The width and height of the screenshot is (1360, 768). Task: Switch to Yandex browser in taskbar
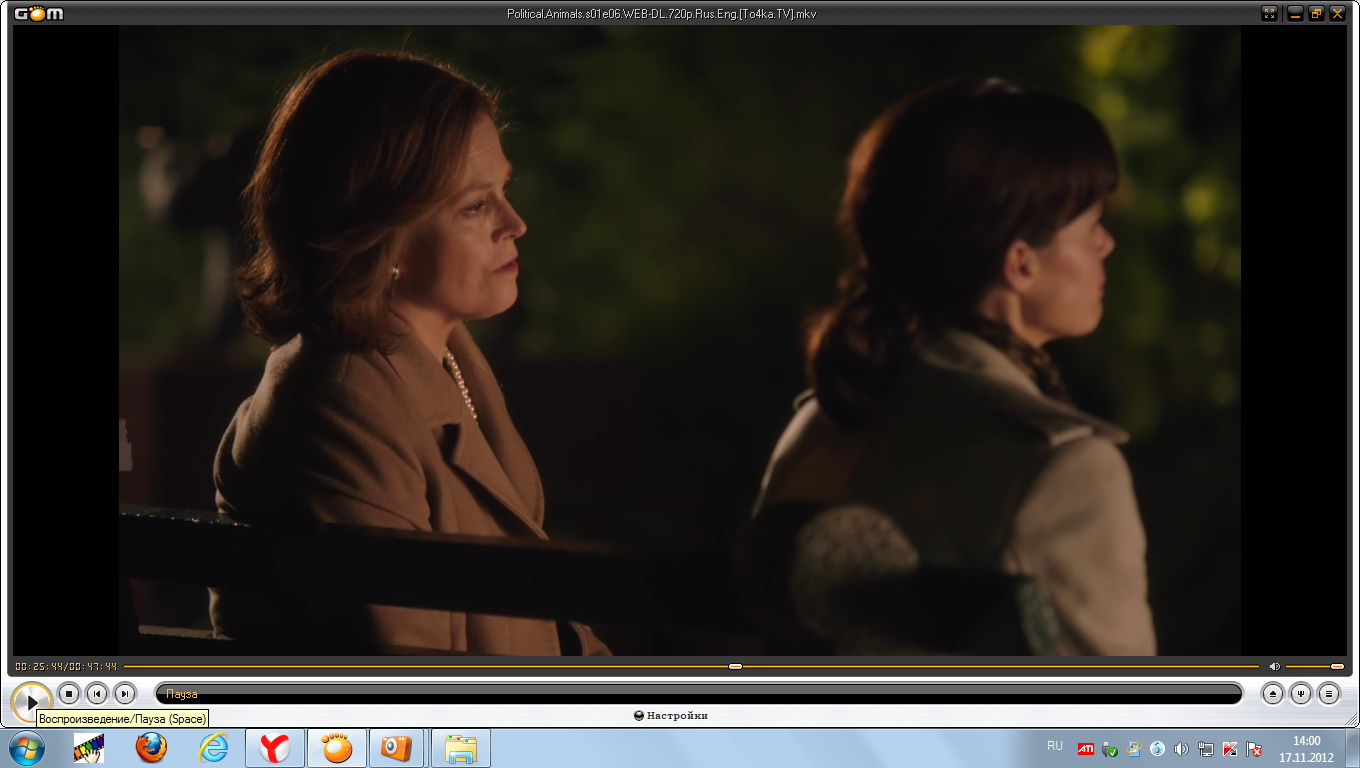(275, 747)
